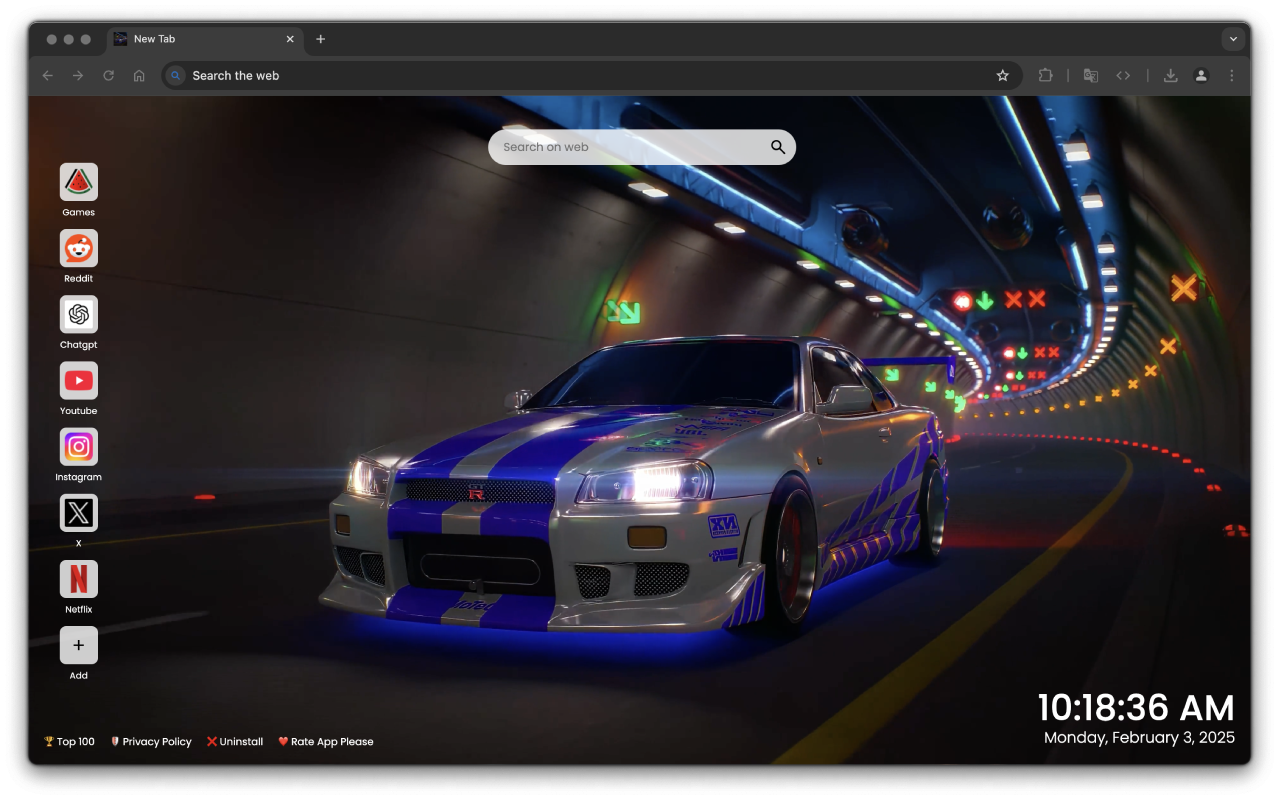Add a new shortcut with plus tile

79,645
